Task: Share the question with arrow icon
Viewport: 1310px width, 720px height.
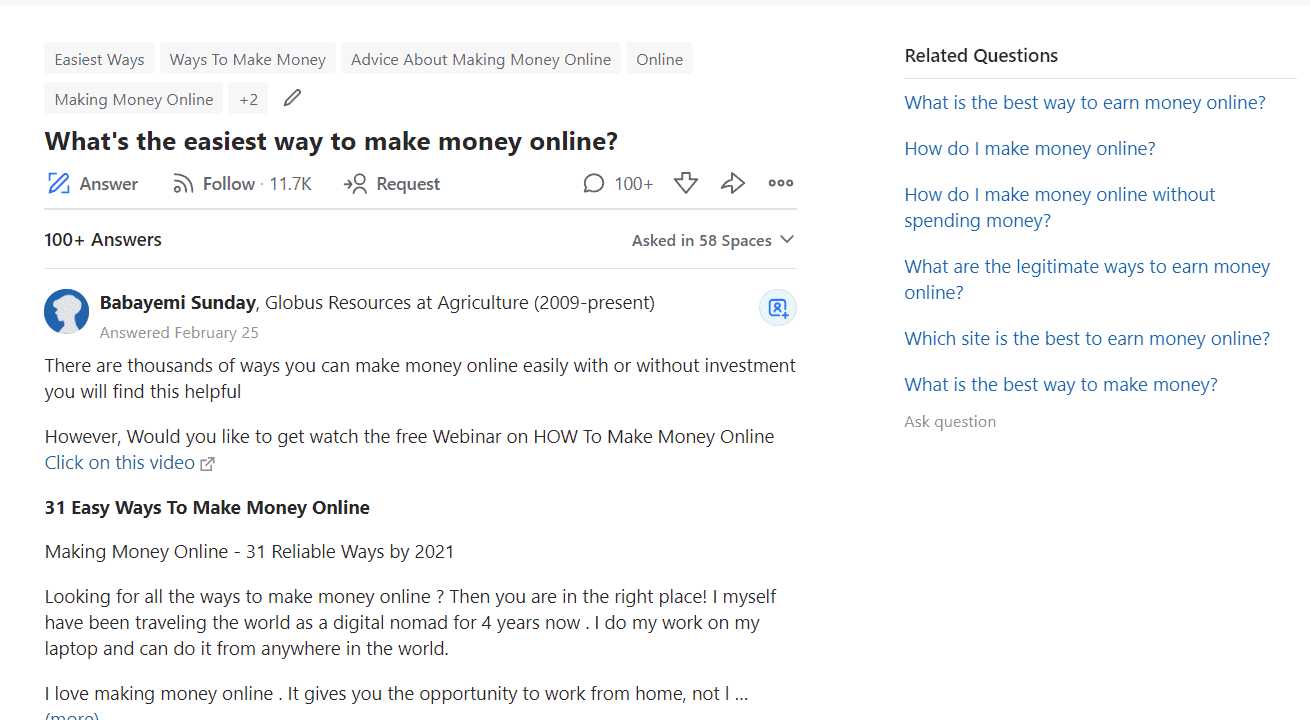Action: (x=733, y=183)
